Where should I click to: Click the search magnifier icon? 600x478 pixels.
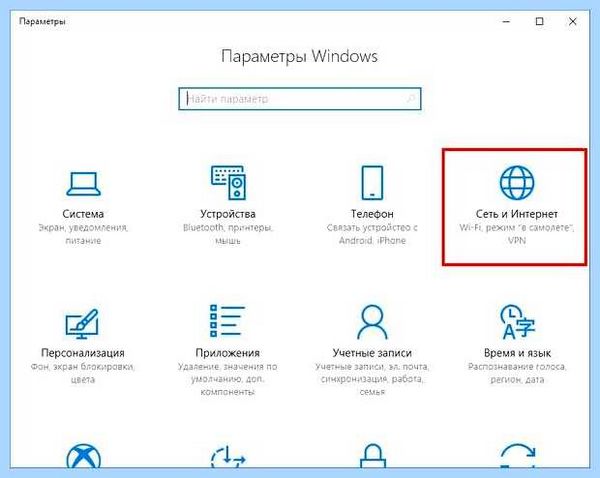point(411,99)
